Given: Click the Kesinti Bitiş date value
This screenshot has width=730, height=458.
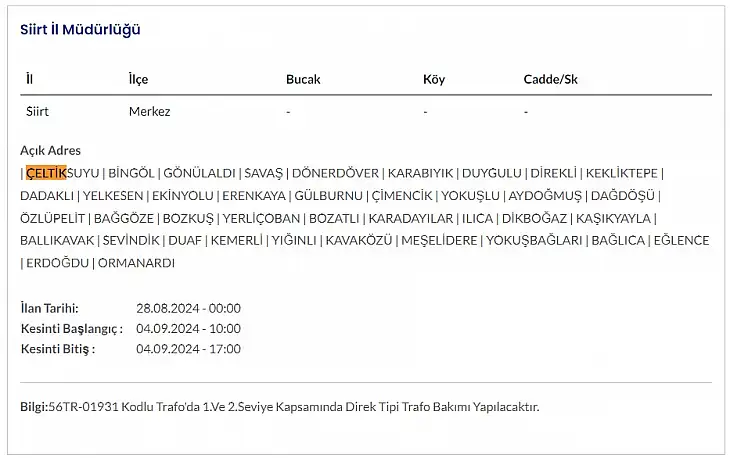Looking at the screenshot, I should pyautogui.click(x=188, y=349).
